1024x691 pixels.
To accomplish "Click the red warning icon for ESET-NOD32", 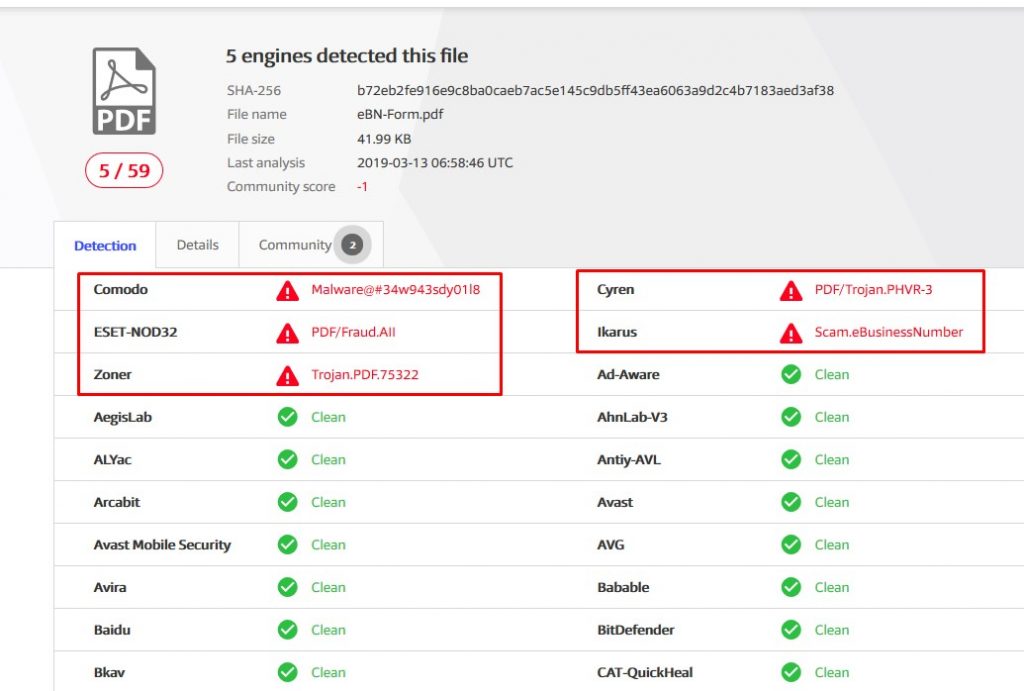I will click(287, 332).
